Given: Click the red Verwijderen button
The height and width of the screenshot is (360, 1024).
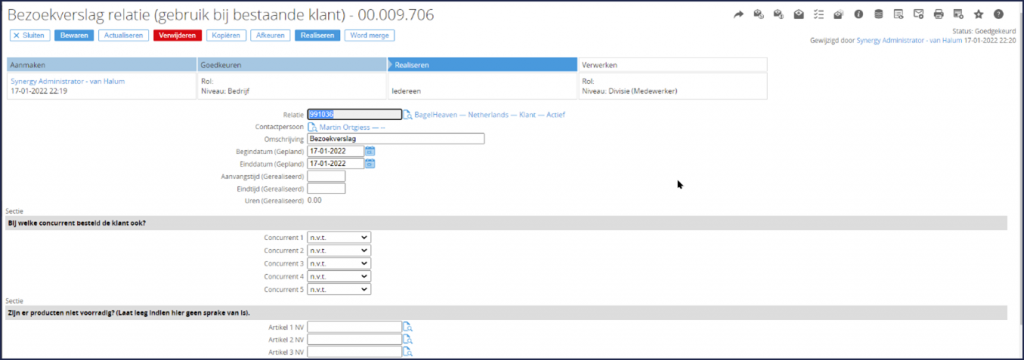Looking at the screenshot, I should [178, 35].
